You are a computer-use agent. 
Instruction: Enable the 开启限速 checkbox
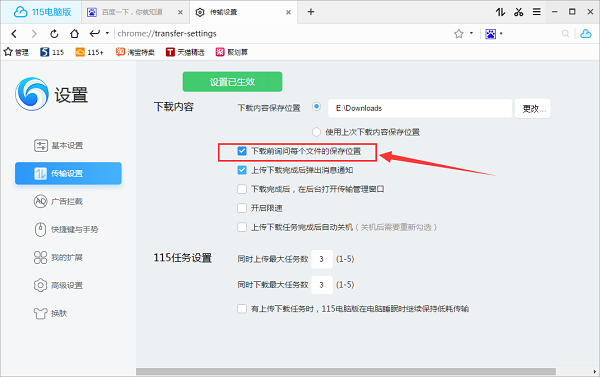242,208
